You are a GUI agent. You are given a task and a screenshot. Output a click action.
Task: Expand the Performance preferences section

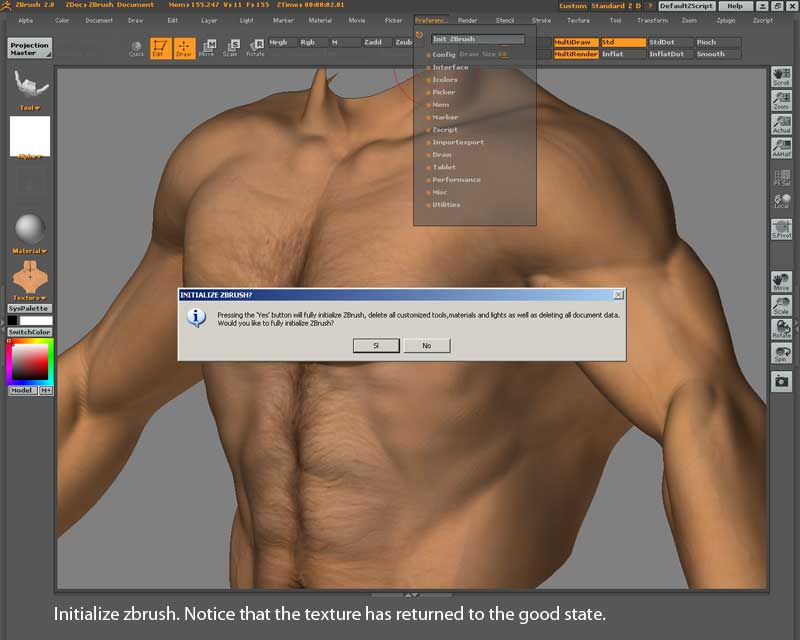tap(456, 180)
